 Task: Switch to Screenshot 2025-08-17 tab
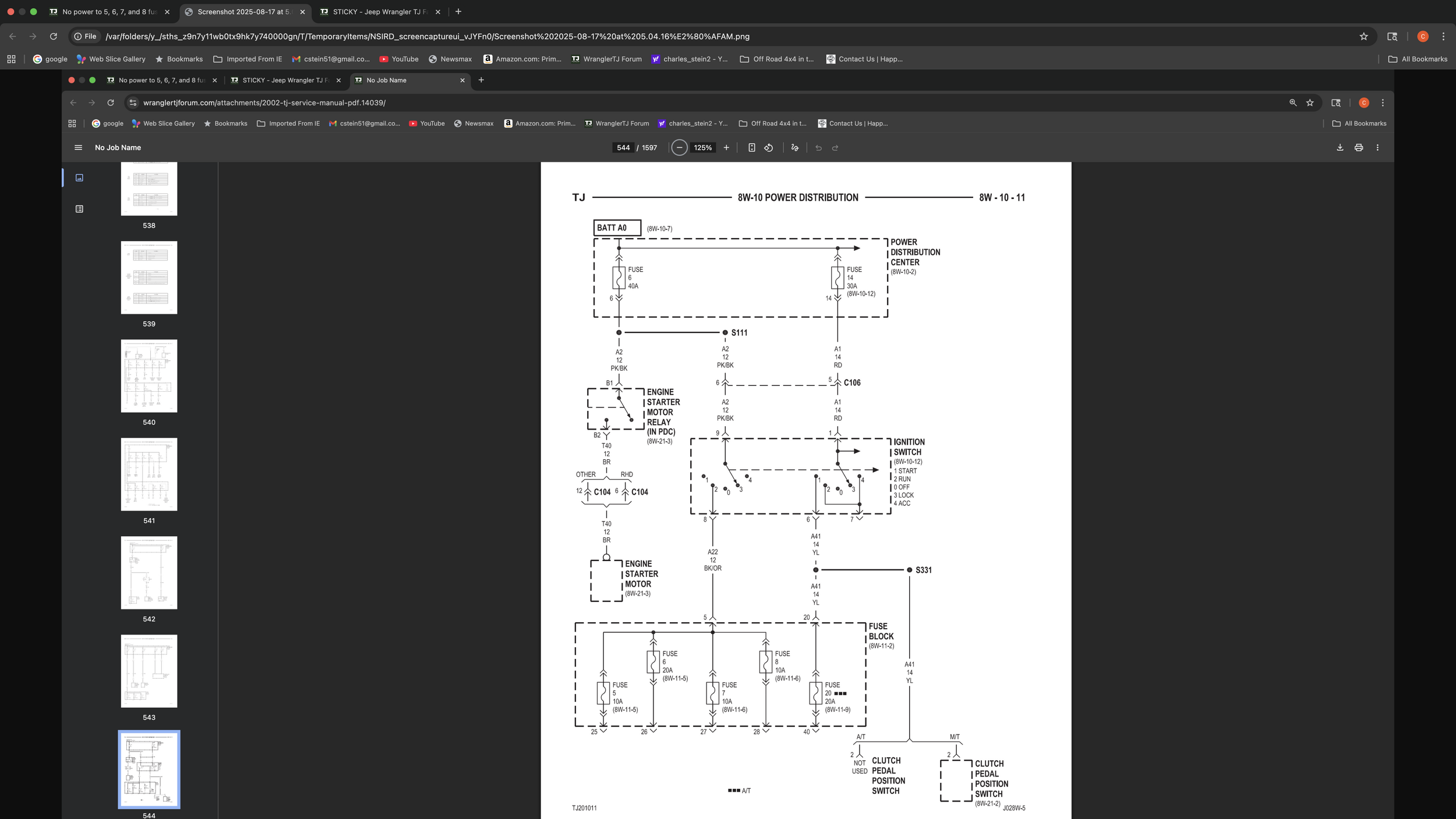pyautogui.click(x=243, y=12)
